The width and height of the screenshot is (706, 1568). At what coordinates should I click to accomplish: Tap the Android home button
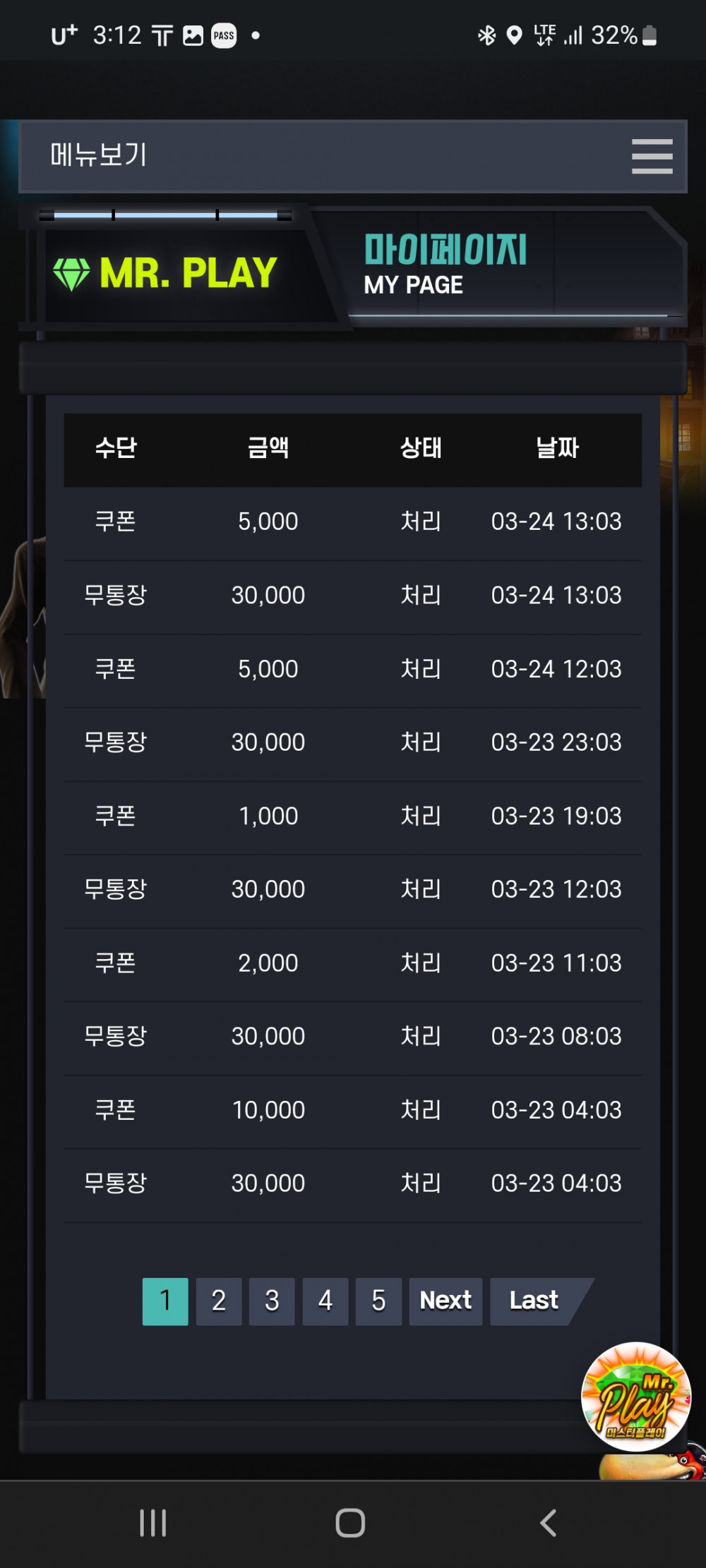[350, 1523]
